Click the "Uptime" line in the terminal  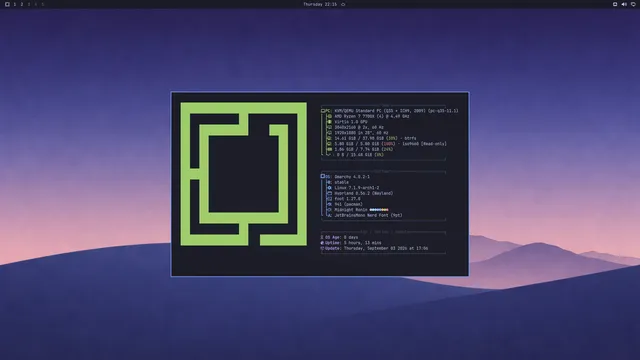[x=351, y=242]
